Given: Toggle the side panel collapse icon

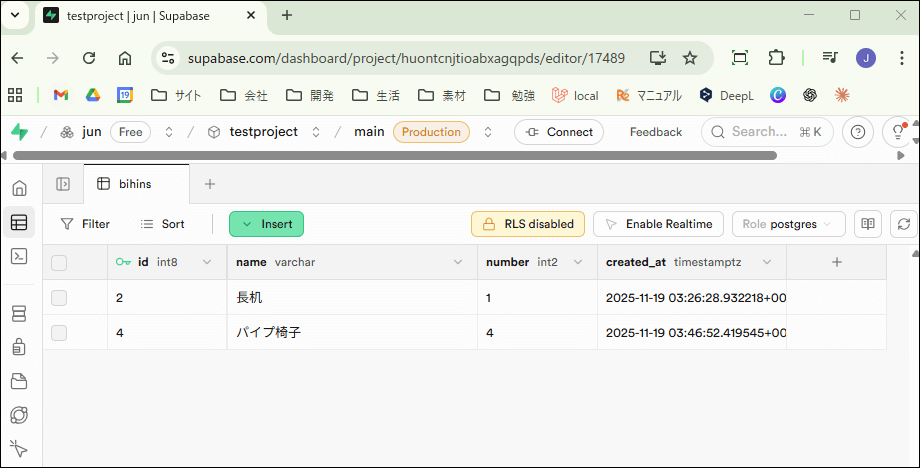Looking at the screenshot, I should [x=63, y=184].
